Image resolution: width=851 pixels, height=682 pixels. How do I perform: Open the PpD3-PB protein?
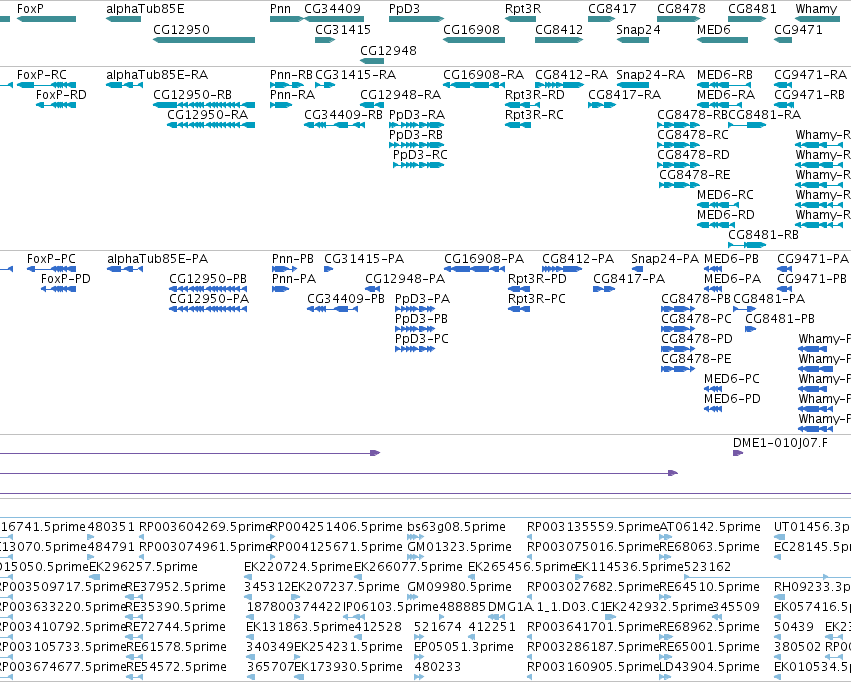[415, 329]
